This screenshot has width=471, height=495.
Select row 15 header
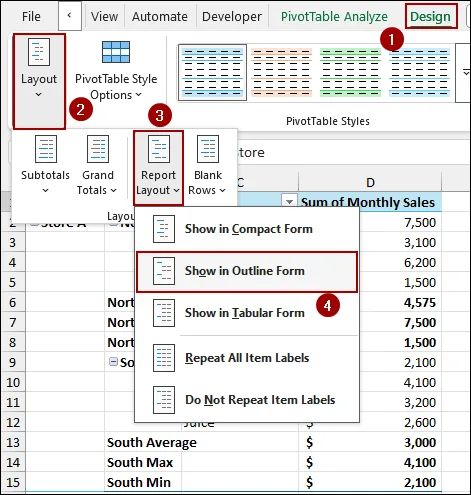(13, 482)
